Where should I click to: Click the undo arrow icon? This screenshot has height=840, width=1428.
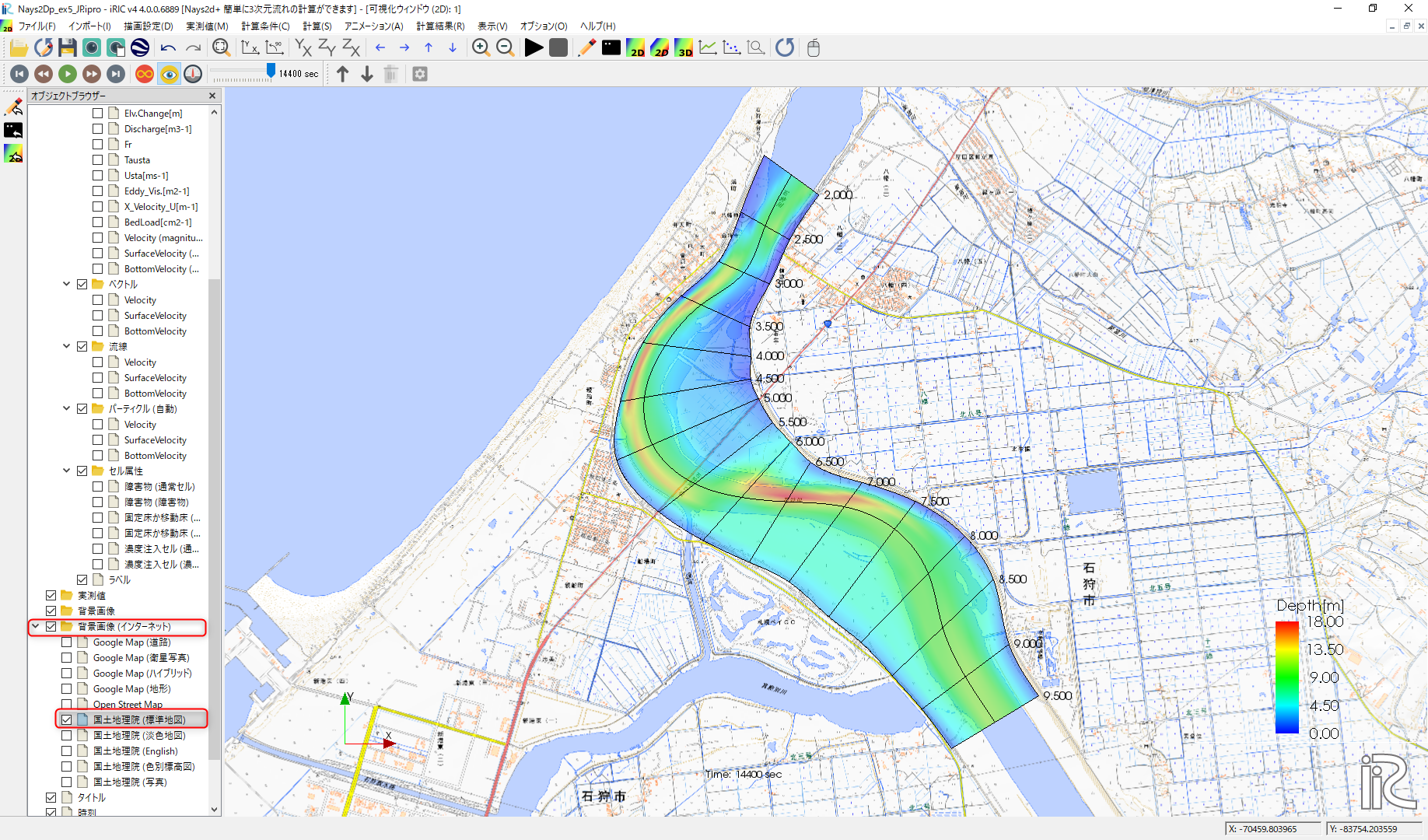(x=168, y=48)
